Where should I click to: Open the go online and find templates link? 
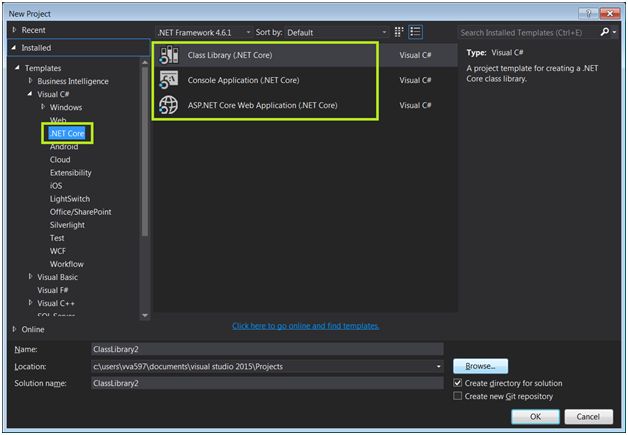306,326
